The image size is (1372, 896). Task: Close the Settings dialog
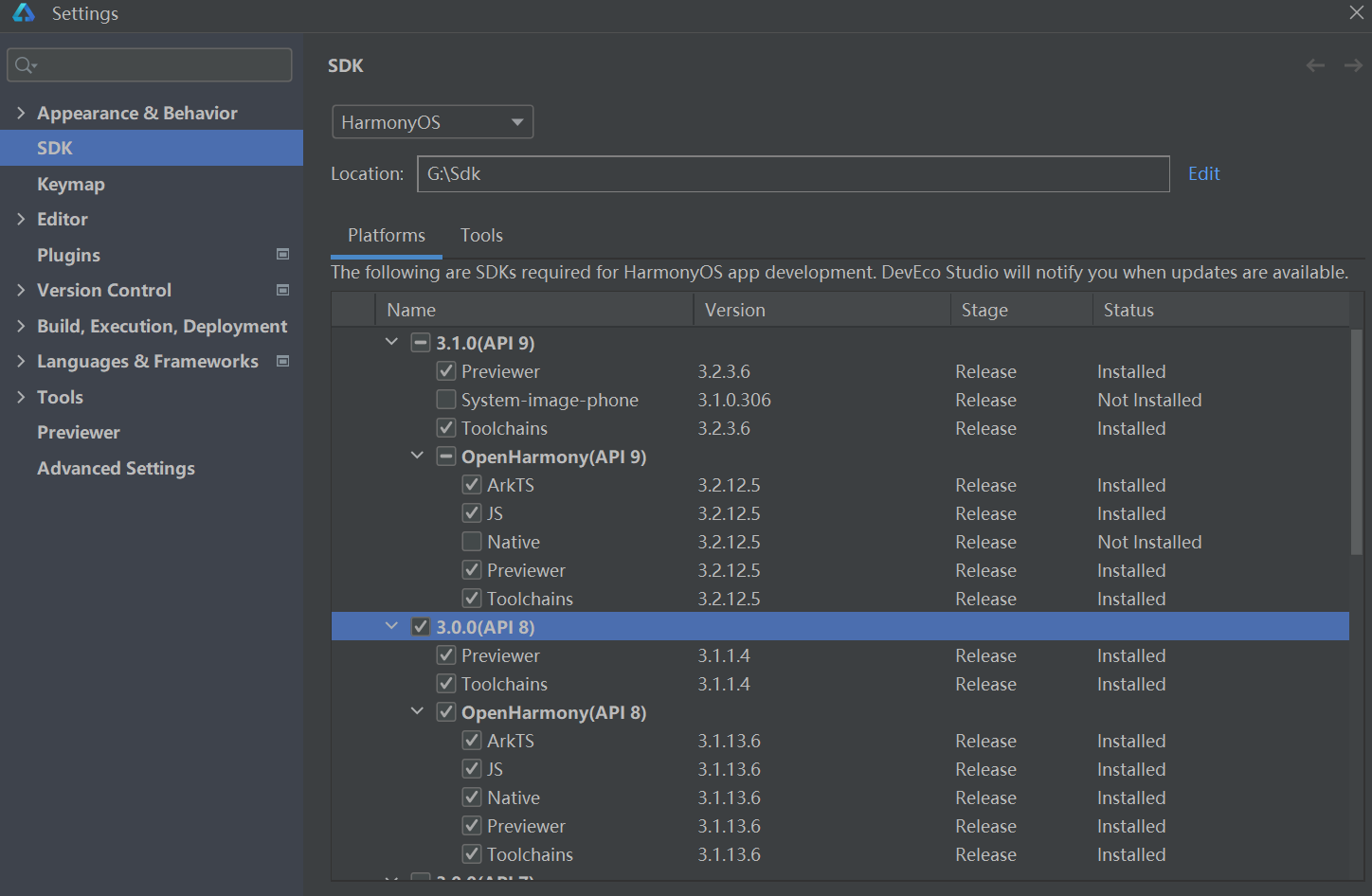point(1356,13)
